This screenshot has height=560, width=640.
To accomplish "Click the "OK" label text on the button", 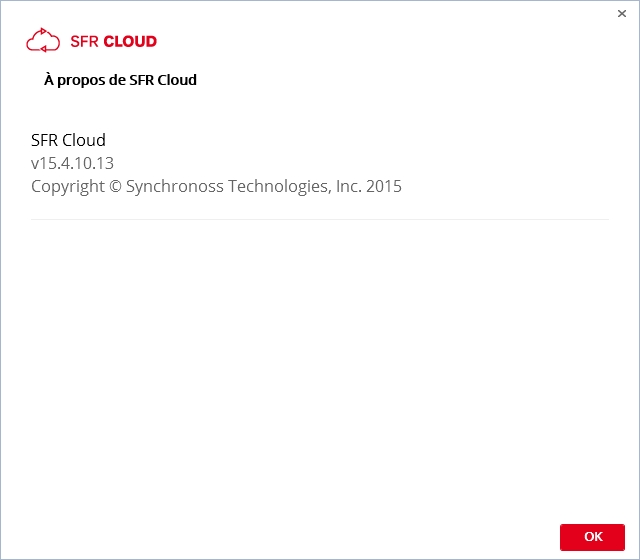I will coord(593,537).
